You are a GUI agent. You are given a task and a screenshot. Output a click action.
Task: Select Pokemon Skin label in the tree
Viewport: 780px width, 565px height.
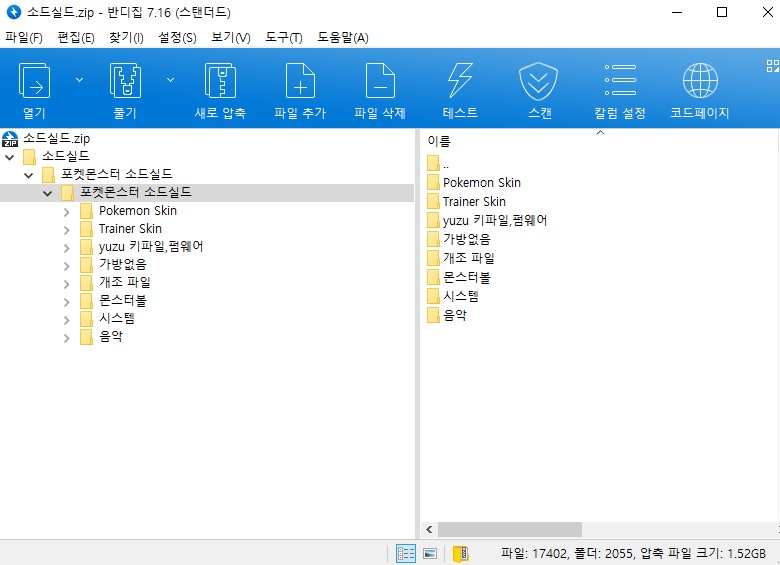[x=138, y=210]
